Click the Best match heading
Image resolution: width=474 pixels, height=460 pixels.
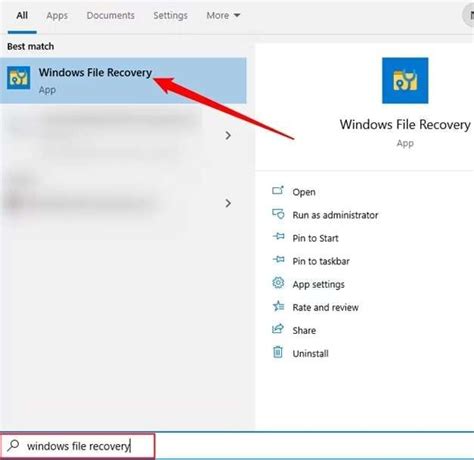point(30,46)
